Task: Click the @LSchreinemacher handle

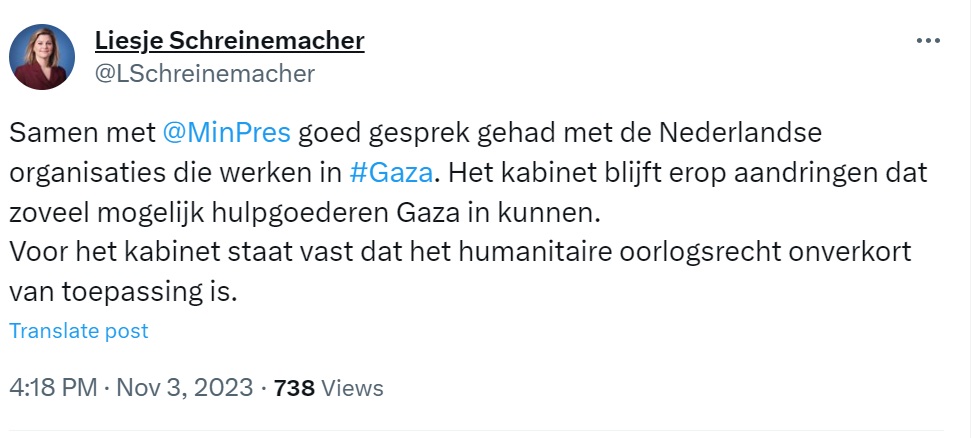Action: [205, 73]
